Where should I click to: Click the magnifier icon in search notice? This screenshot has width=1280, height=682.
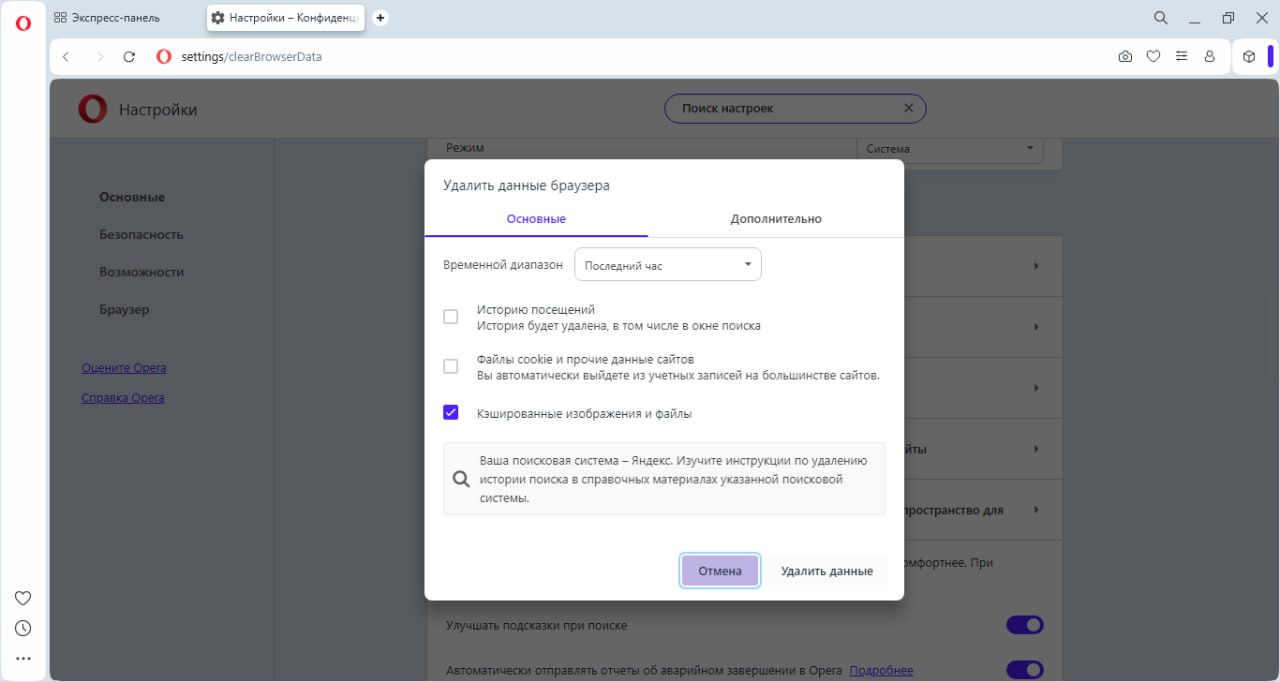pyautogui.click(x=461, y=479)
